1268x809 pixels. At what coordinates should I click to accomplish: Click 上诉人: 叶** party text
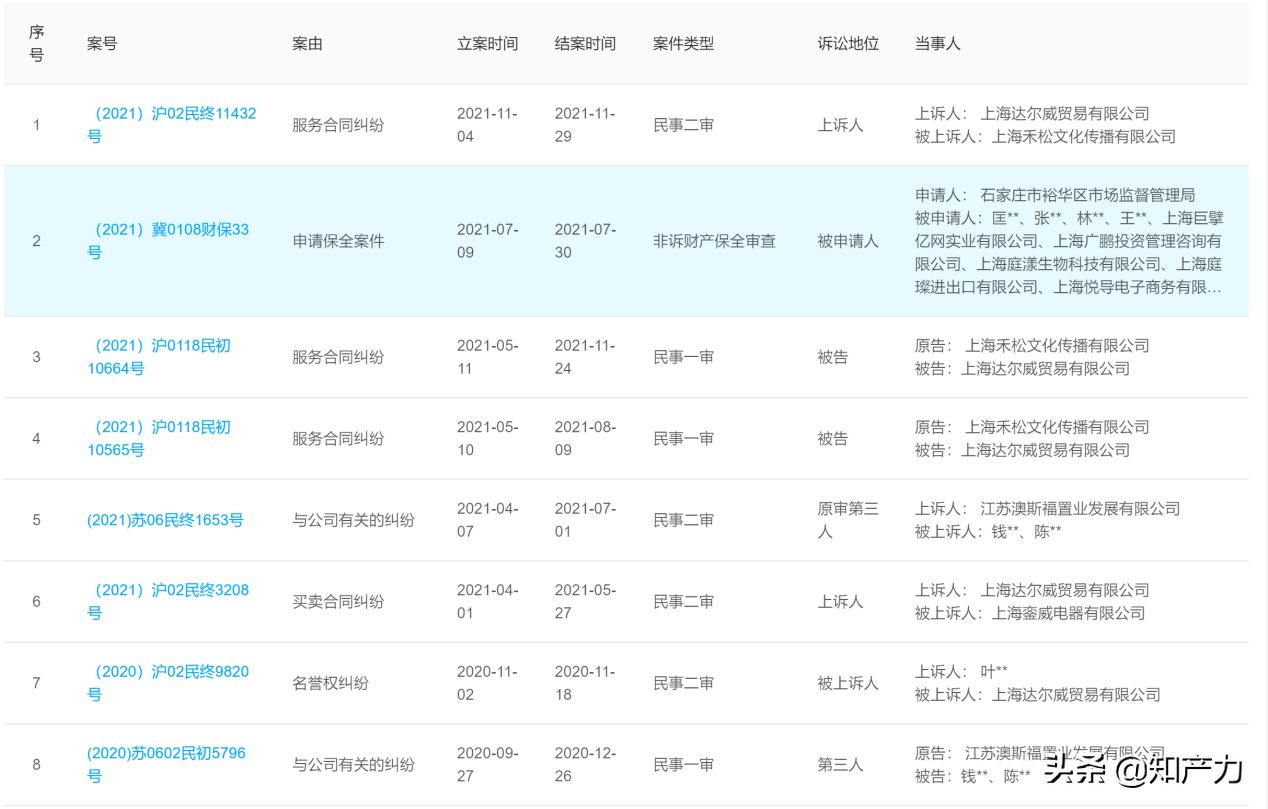pos(961,671)
